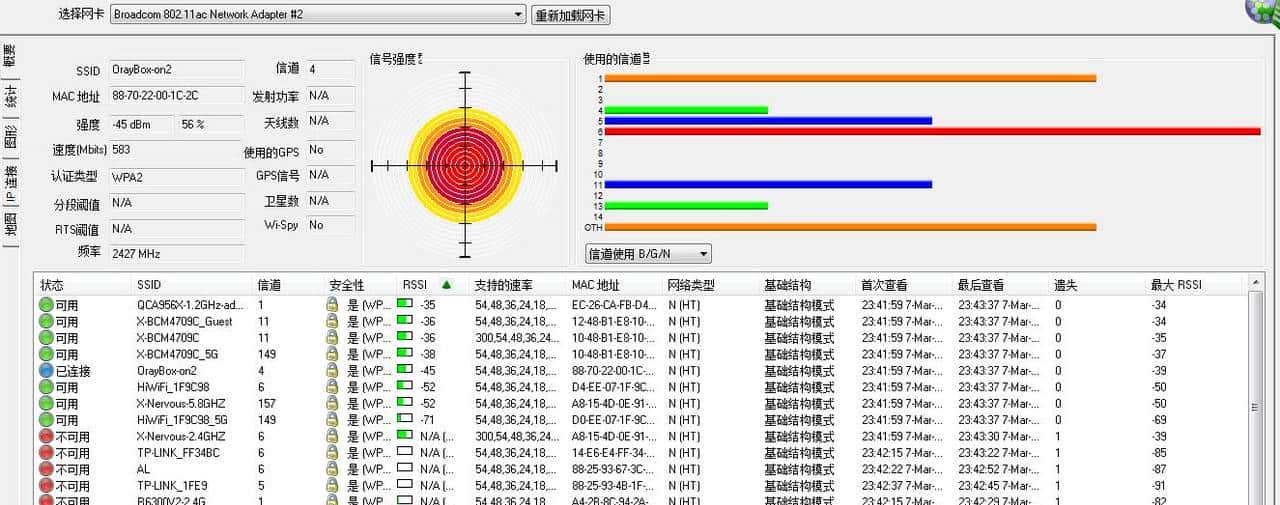Click the red unavailable orb for TP-LINK_FF34BC

[x=46, y=453]
